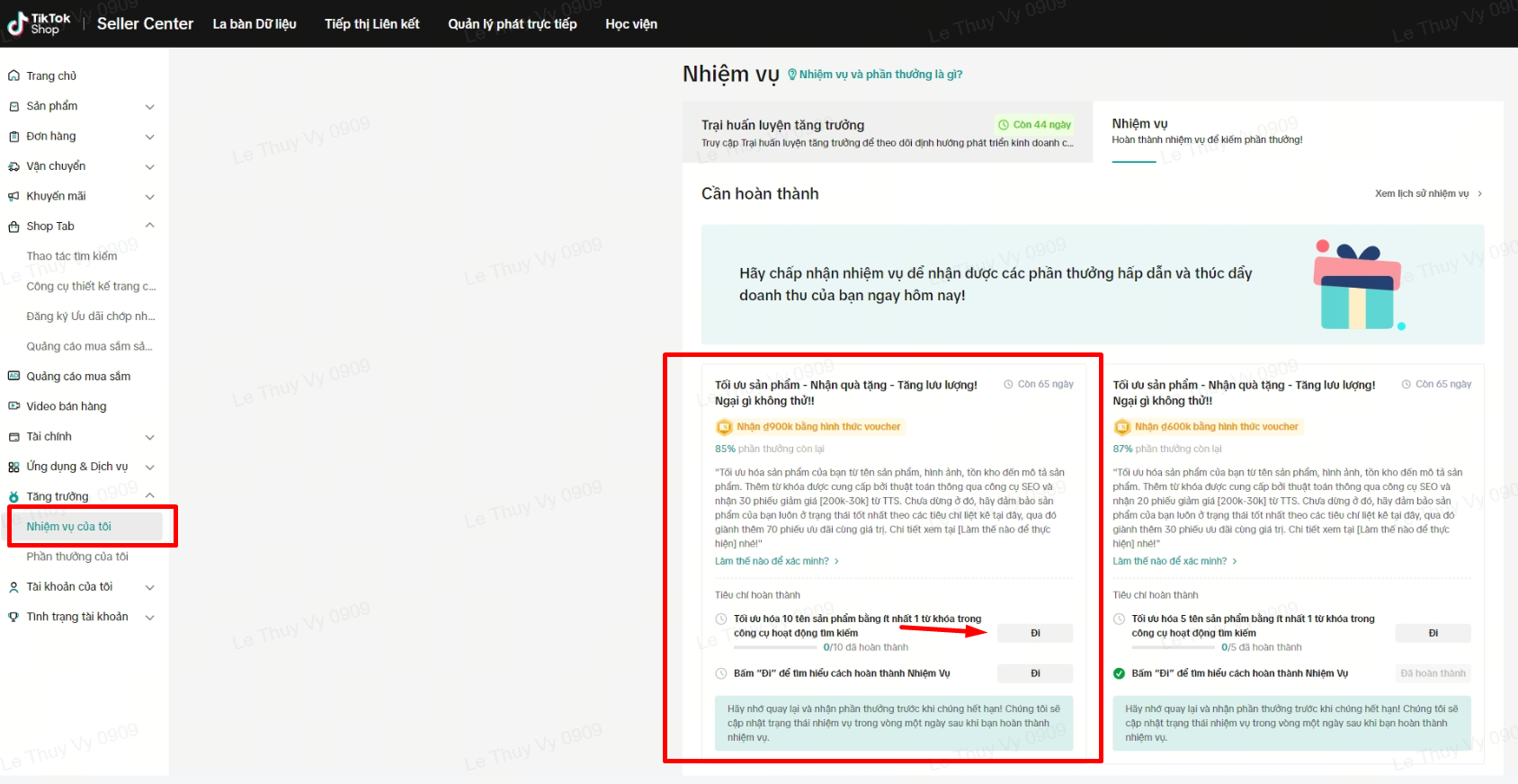The image size is (1518, 784).
Task: Open Phần thưởng của tôi in the sidebar
Action: point(77,557)
